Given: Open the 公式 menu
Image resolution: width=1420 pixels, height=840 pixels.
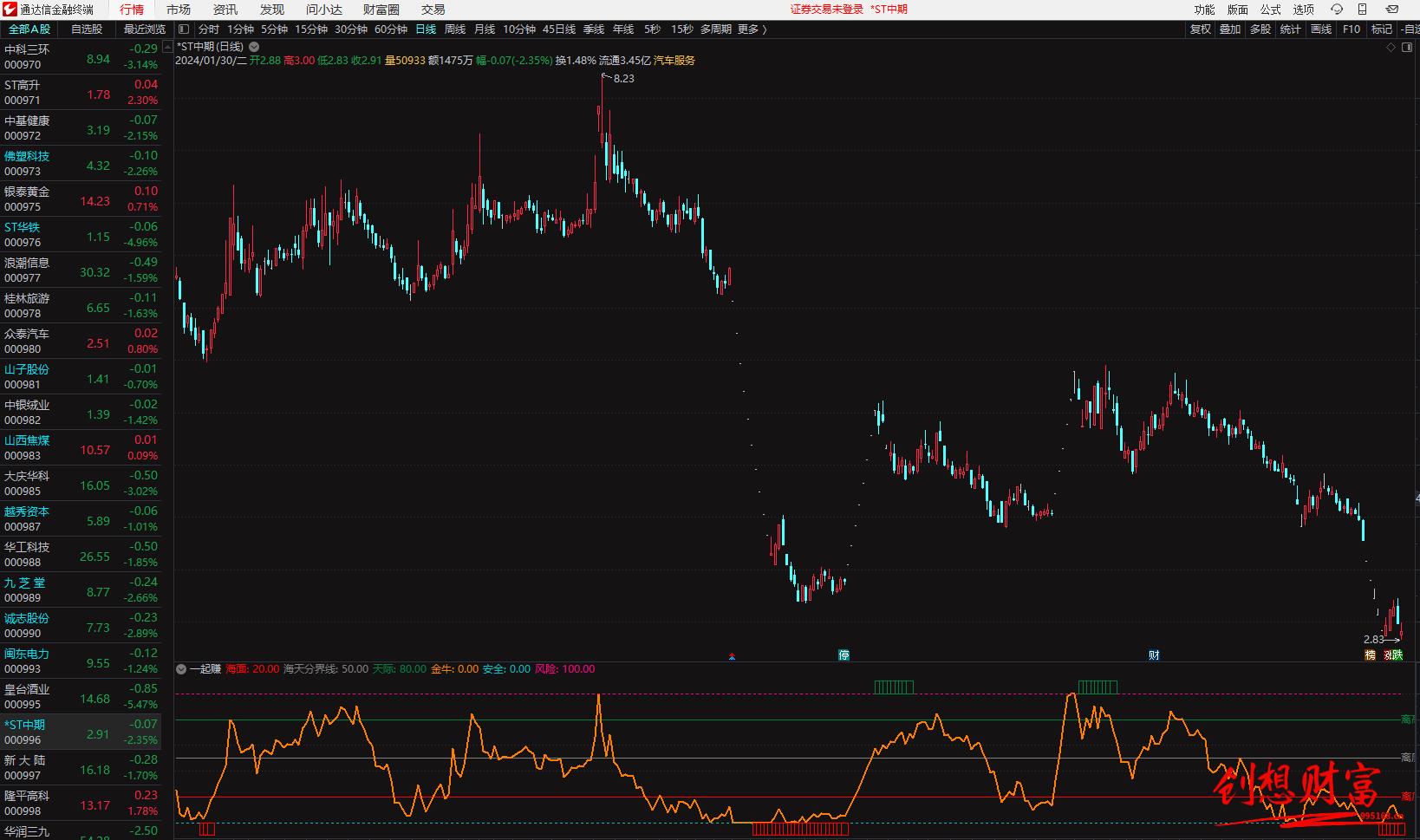Looking at the screenshot, I should coord(1270,10).
